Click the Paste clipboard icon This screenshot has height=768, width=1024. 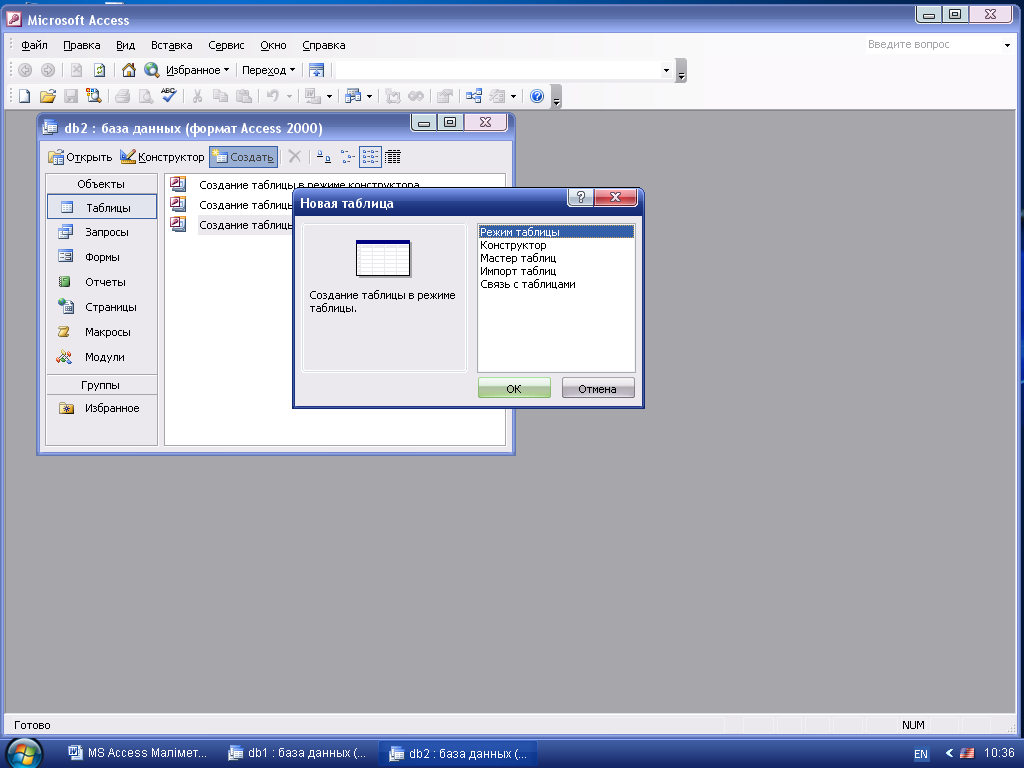[244, 97]
